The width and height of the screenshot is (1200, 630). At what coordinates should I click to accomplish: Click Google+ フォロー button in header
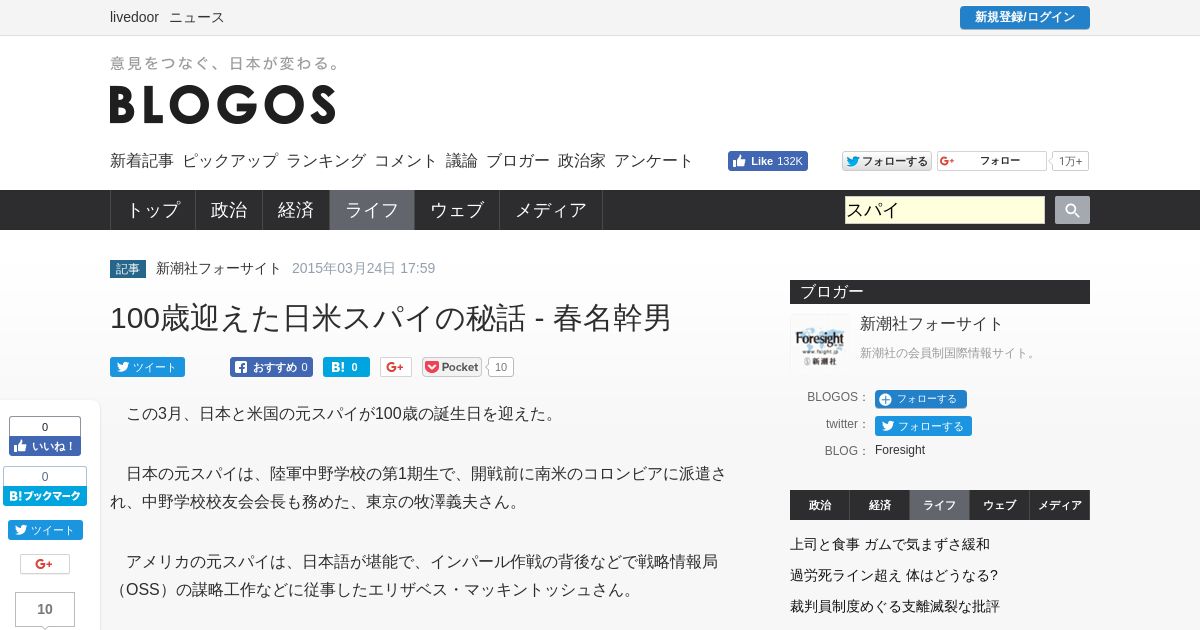click(992, 161)
